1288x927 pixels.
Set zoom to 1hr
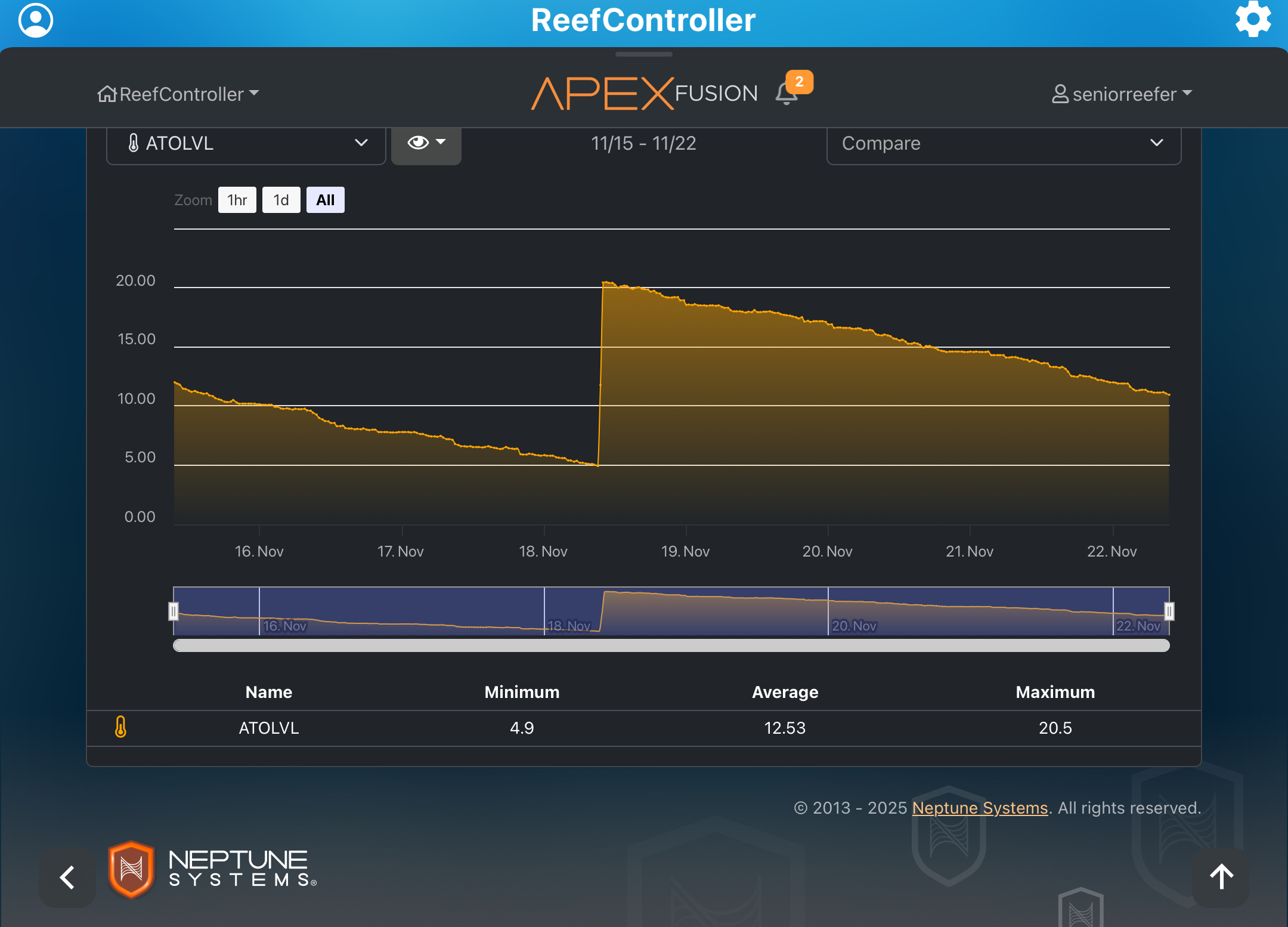click(237, 200)
